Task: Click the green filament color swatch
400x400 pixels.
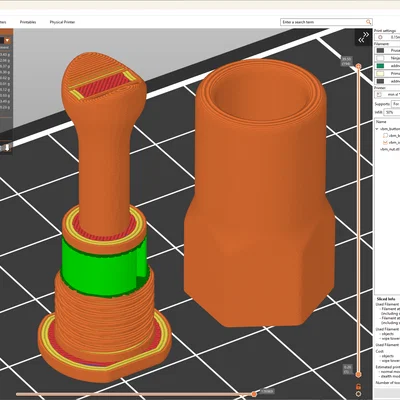Action: 380,66
